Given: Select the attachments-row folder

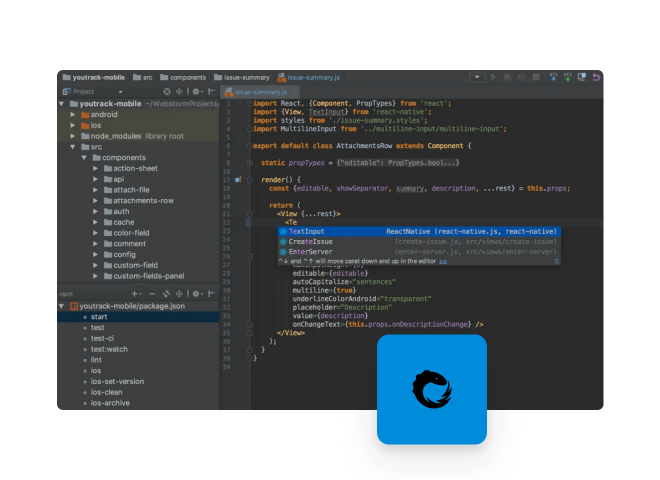Looking at the screenshot, I should click(x=139, y=200).
